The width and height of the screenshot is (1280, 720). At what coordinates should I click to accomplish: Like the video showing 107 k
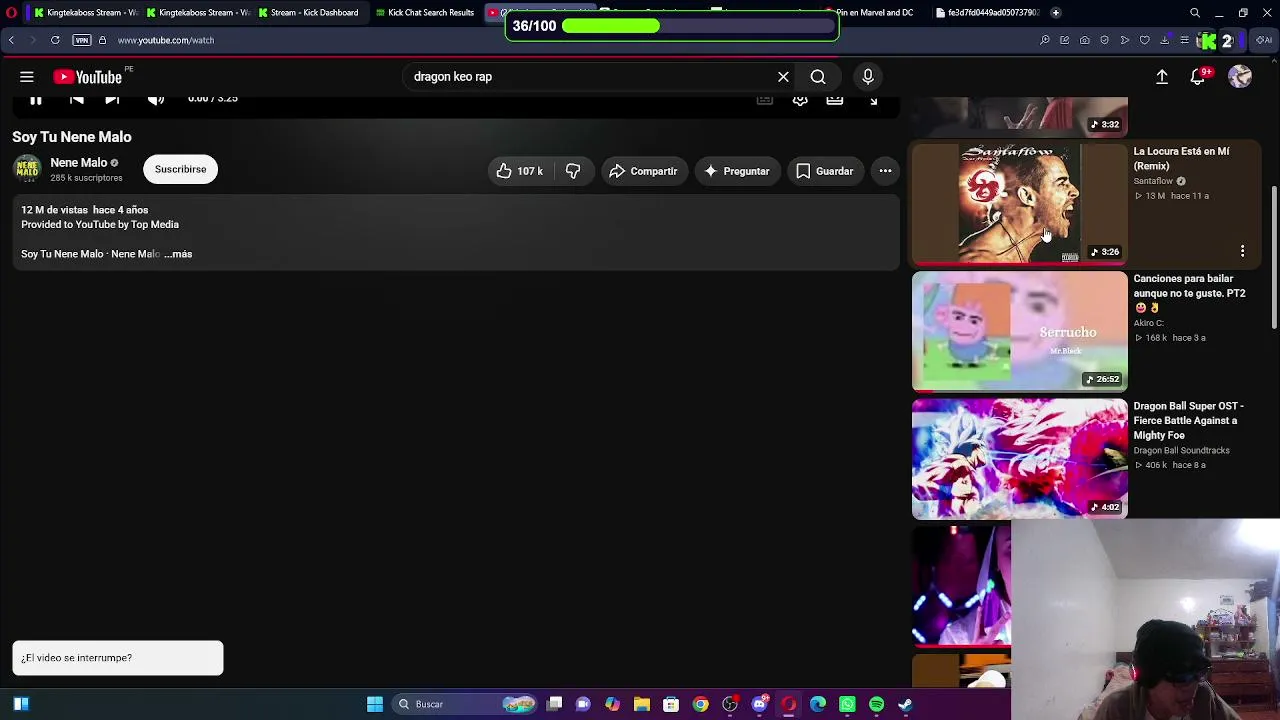(519, 171)
